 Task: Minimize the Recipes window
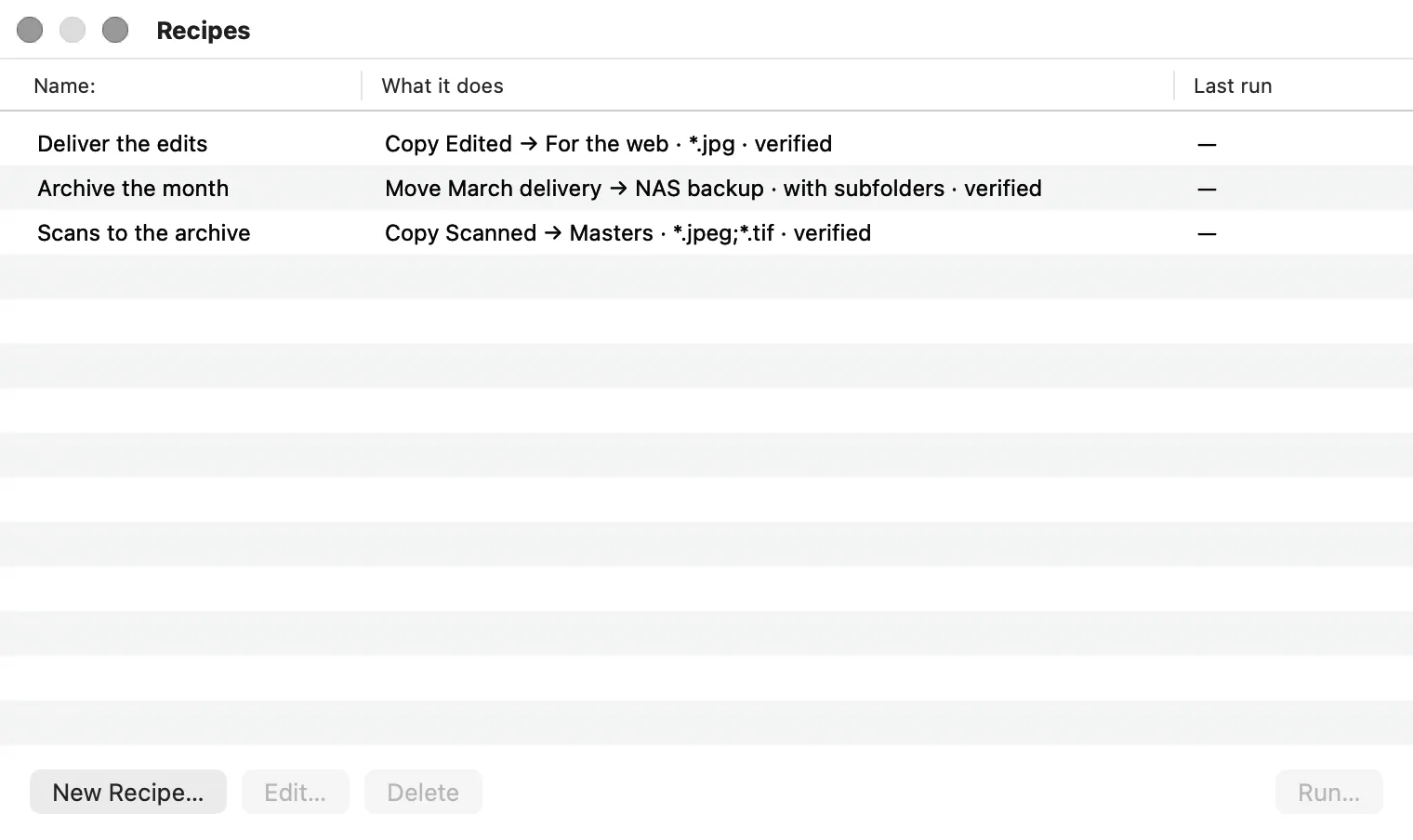[73, 30]
